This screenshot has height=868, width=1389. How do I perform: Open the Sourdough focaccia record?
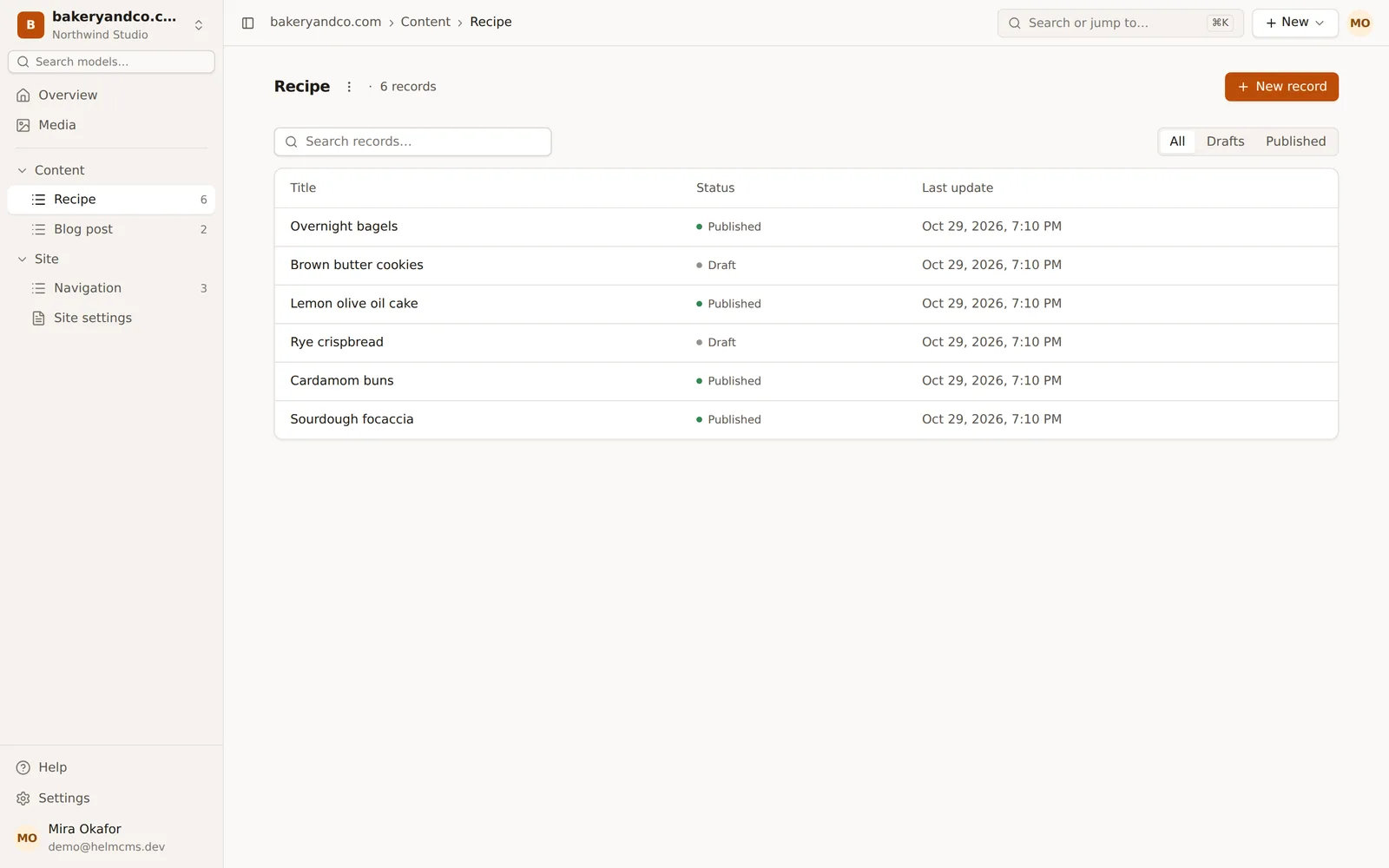pos(806,419)
